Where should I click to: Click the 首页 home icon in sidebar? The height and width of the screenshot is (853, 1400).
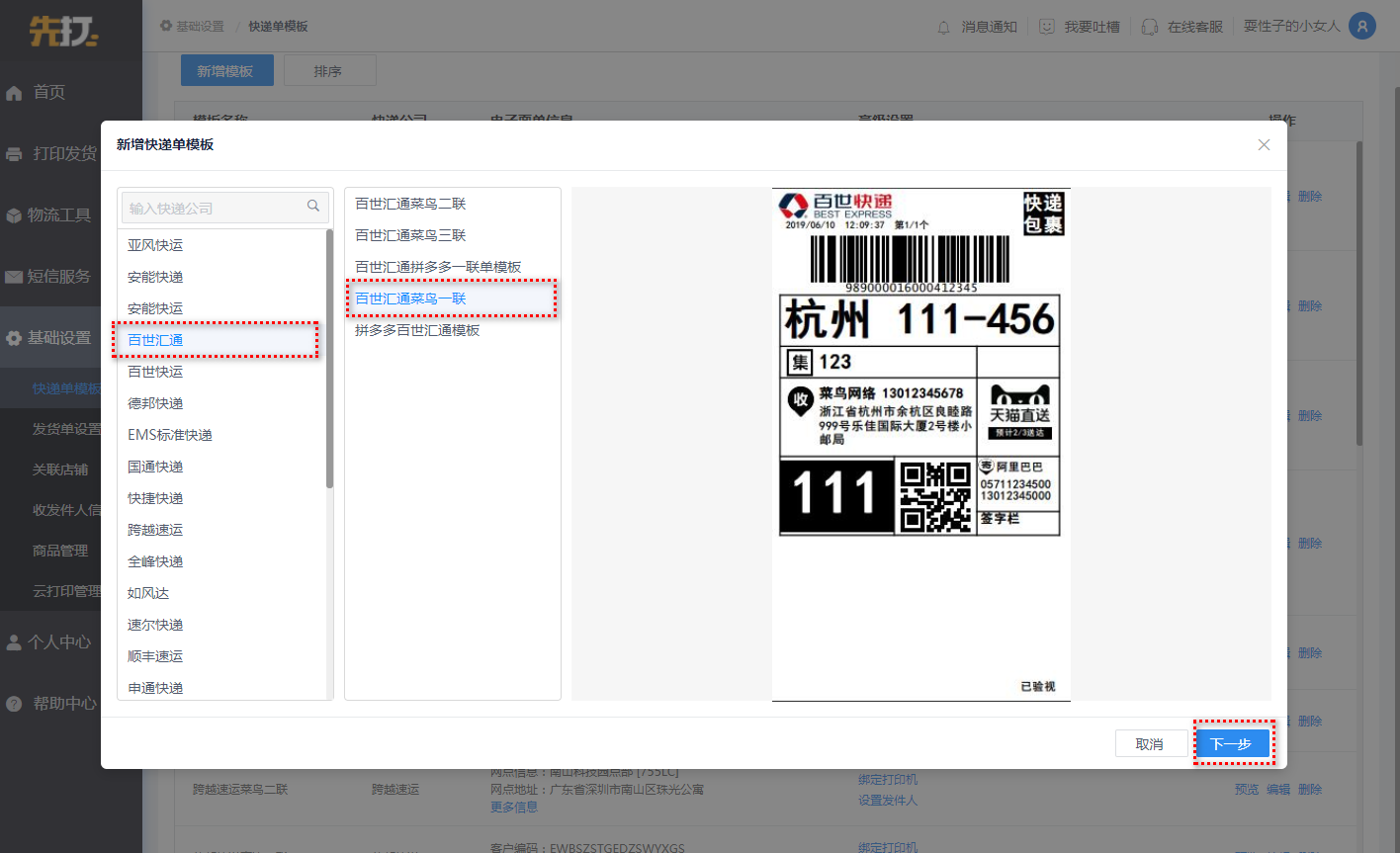pos(14,93)
